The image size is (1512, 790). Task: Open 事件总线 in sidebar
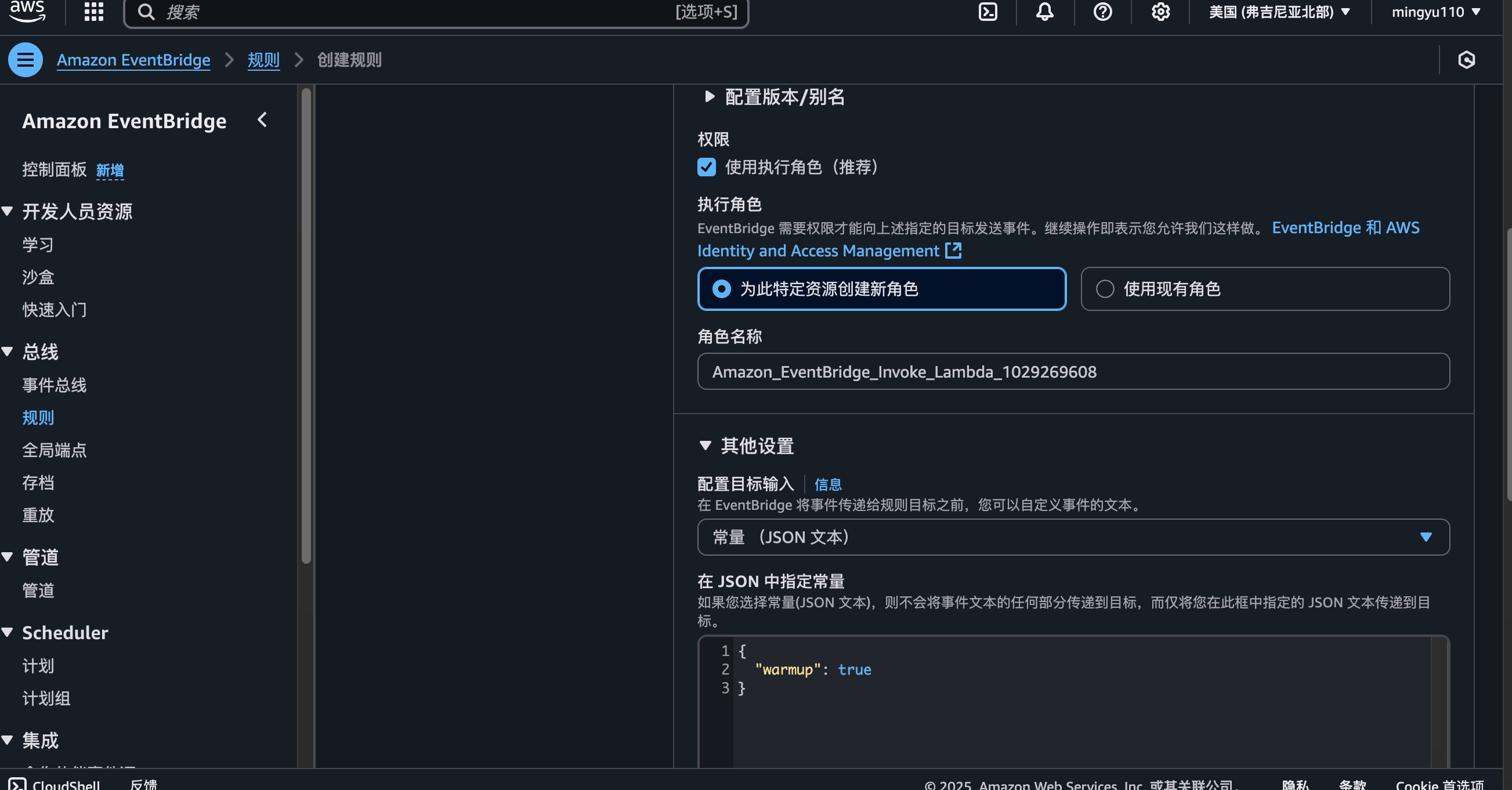[55, 385]
